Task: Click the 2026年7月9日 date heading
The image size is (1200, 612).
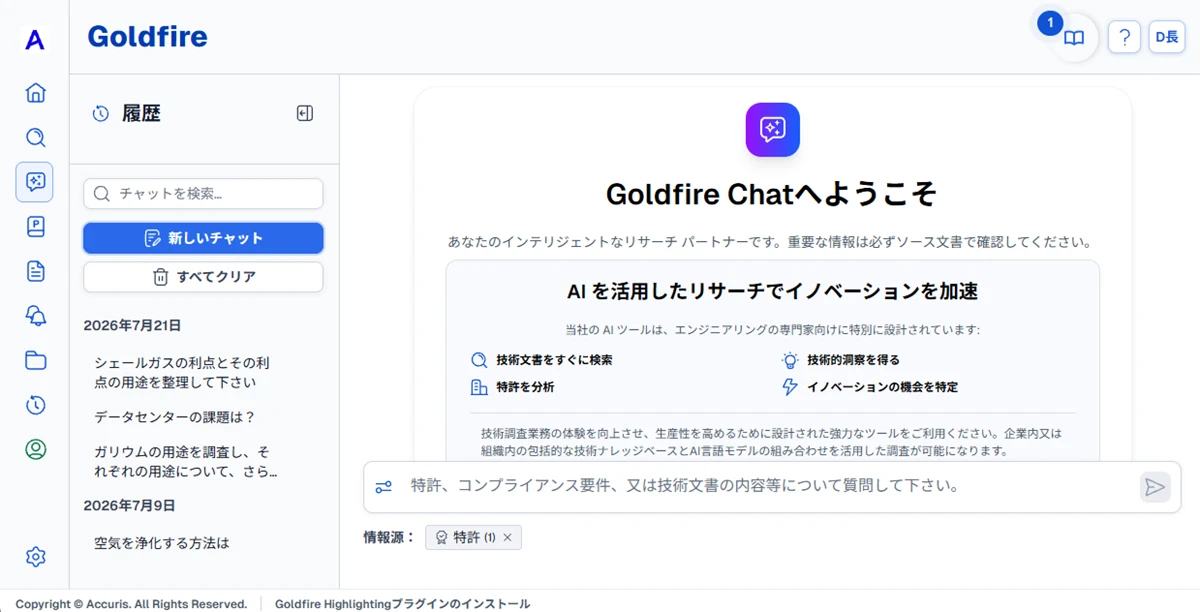Action: pos(129,505)
